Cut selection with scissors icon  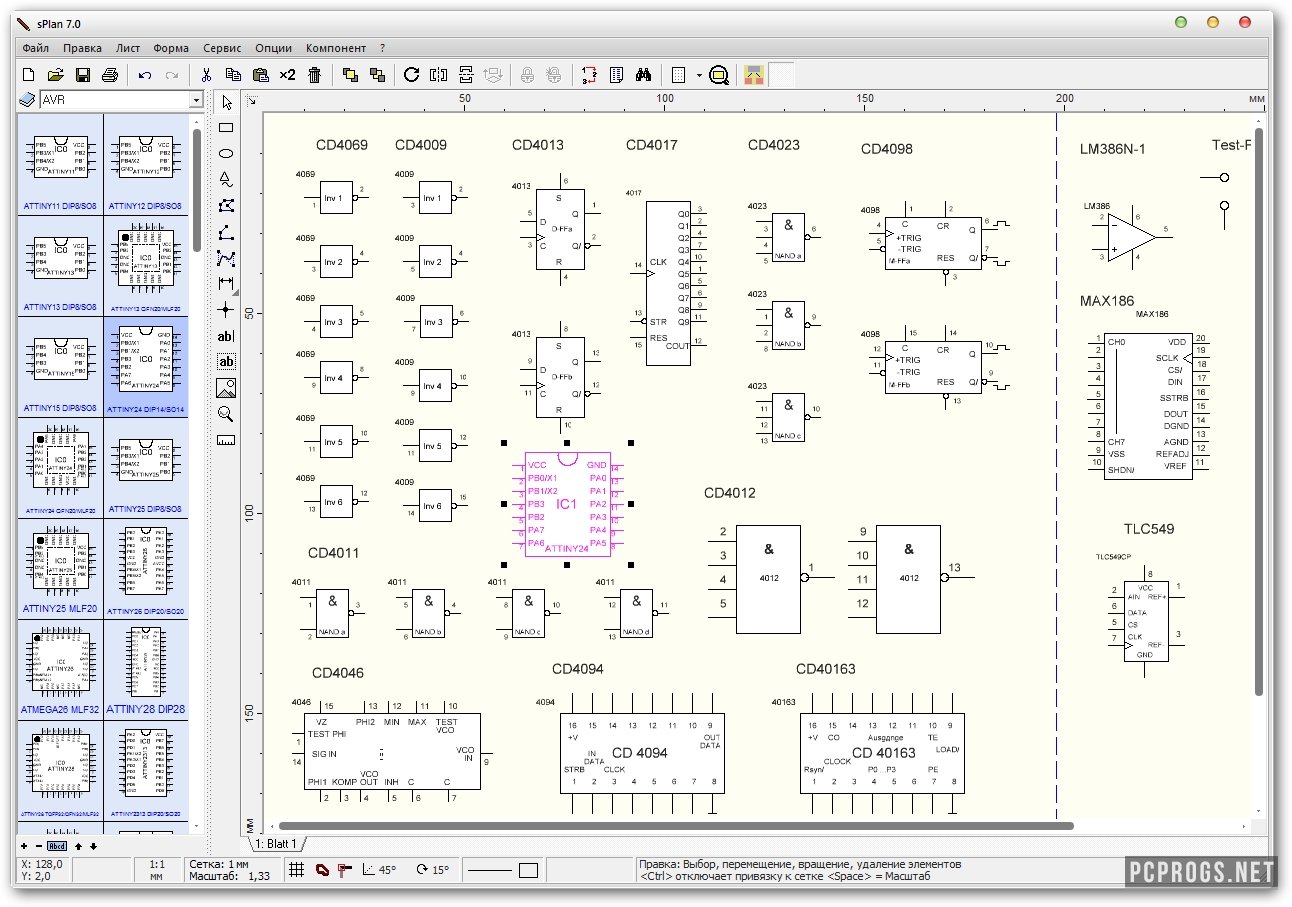(206, 75)
